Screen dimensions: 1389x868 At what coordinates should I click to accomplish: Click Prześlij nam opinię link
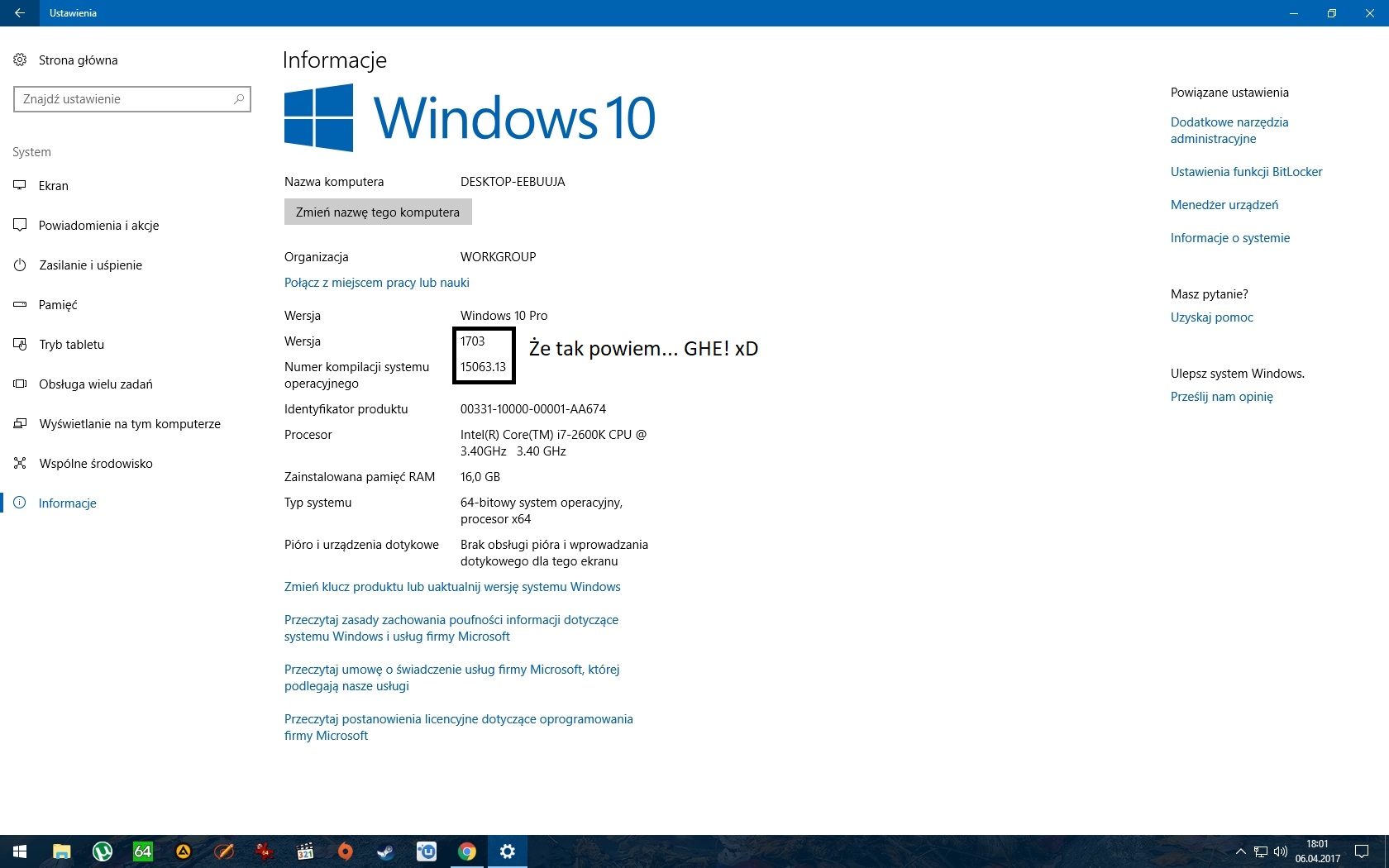[x=1222, y=397]
